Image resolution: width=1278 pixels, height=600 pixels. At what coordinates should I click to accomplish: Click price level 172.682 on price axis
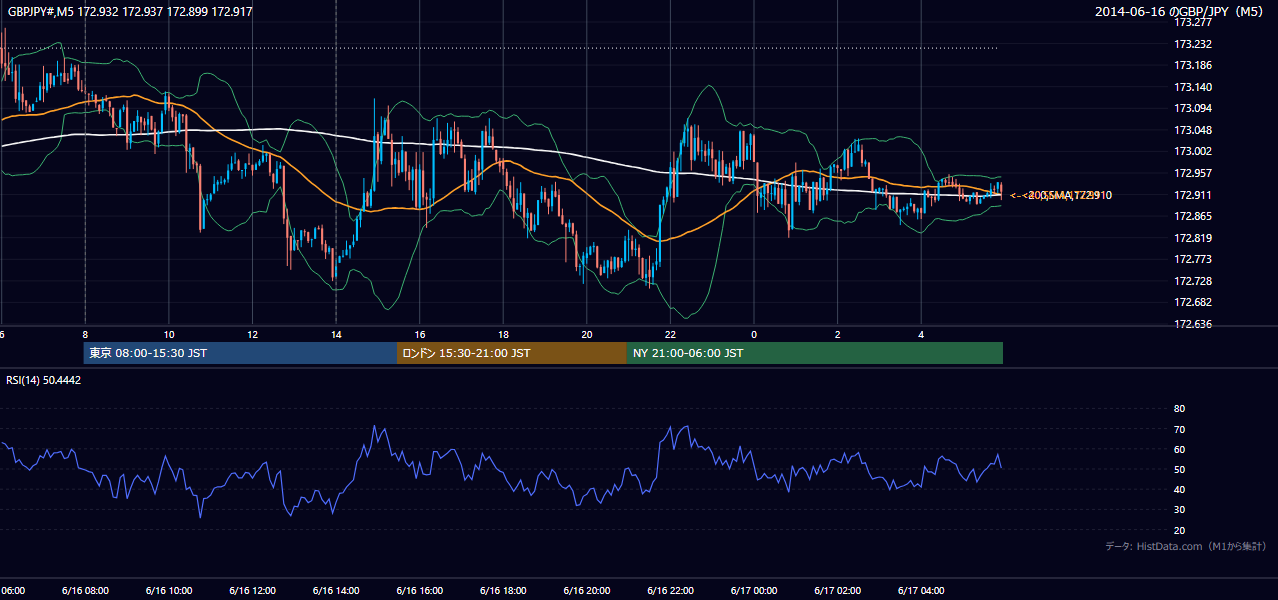coord(1193,302)
